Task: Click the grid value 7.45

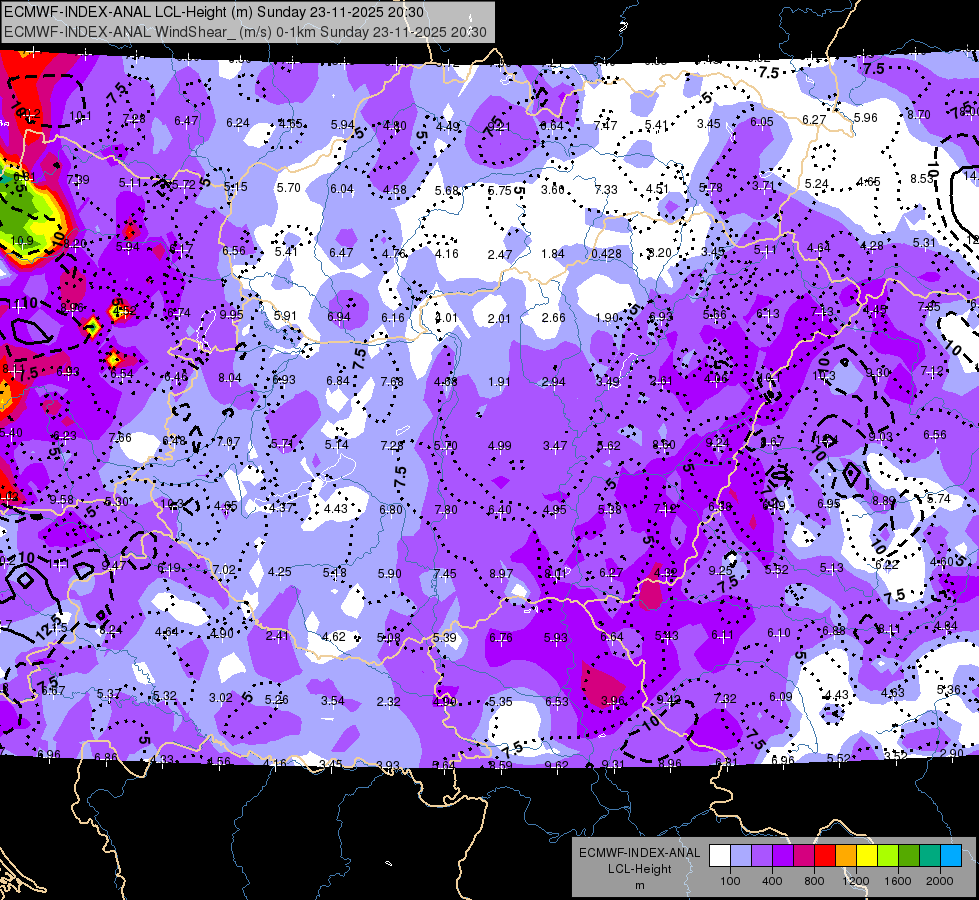Action: (x=445, y=573)
